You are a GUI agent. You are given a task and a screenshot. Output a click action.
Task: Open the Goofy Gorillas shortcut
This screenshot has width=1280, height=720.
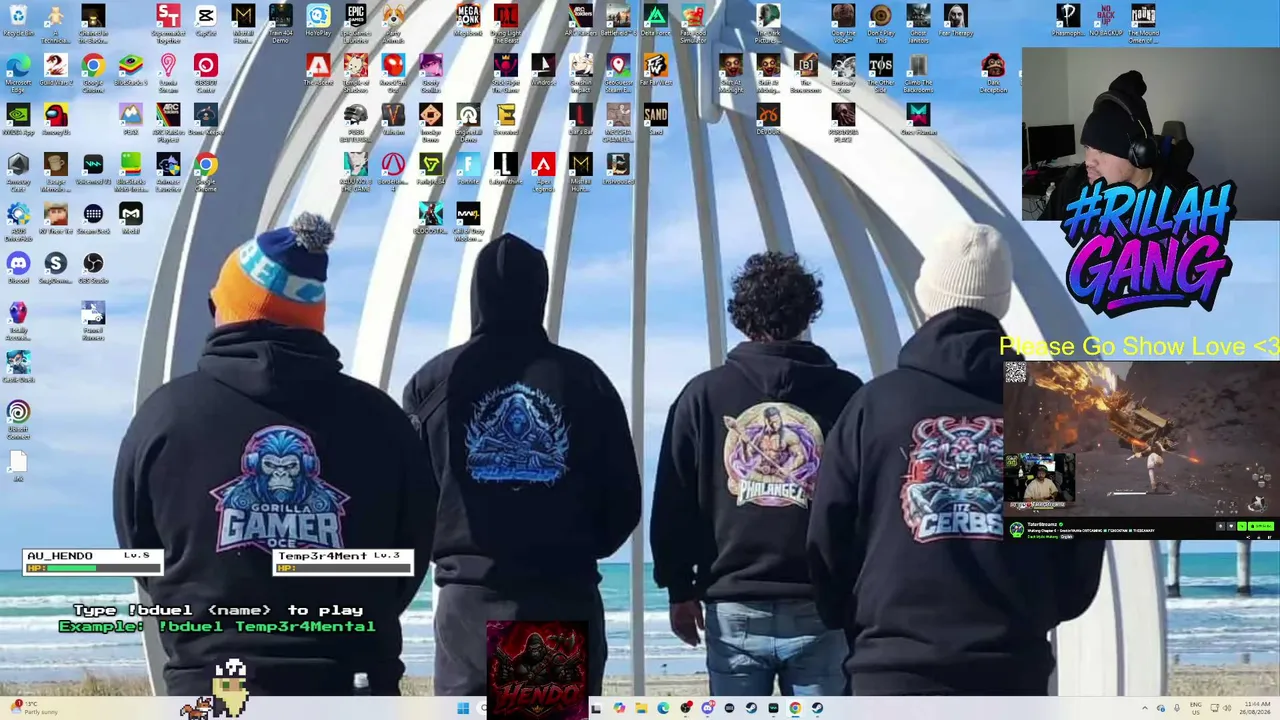pyautogui.click(x=431, y=74)
